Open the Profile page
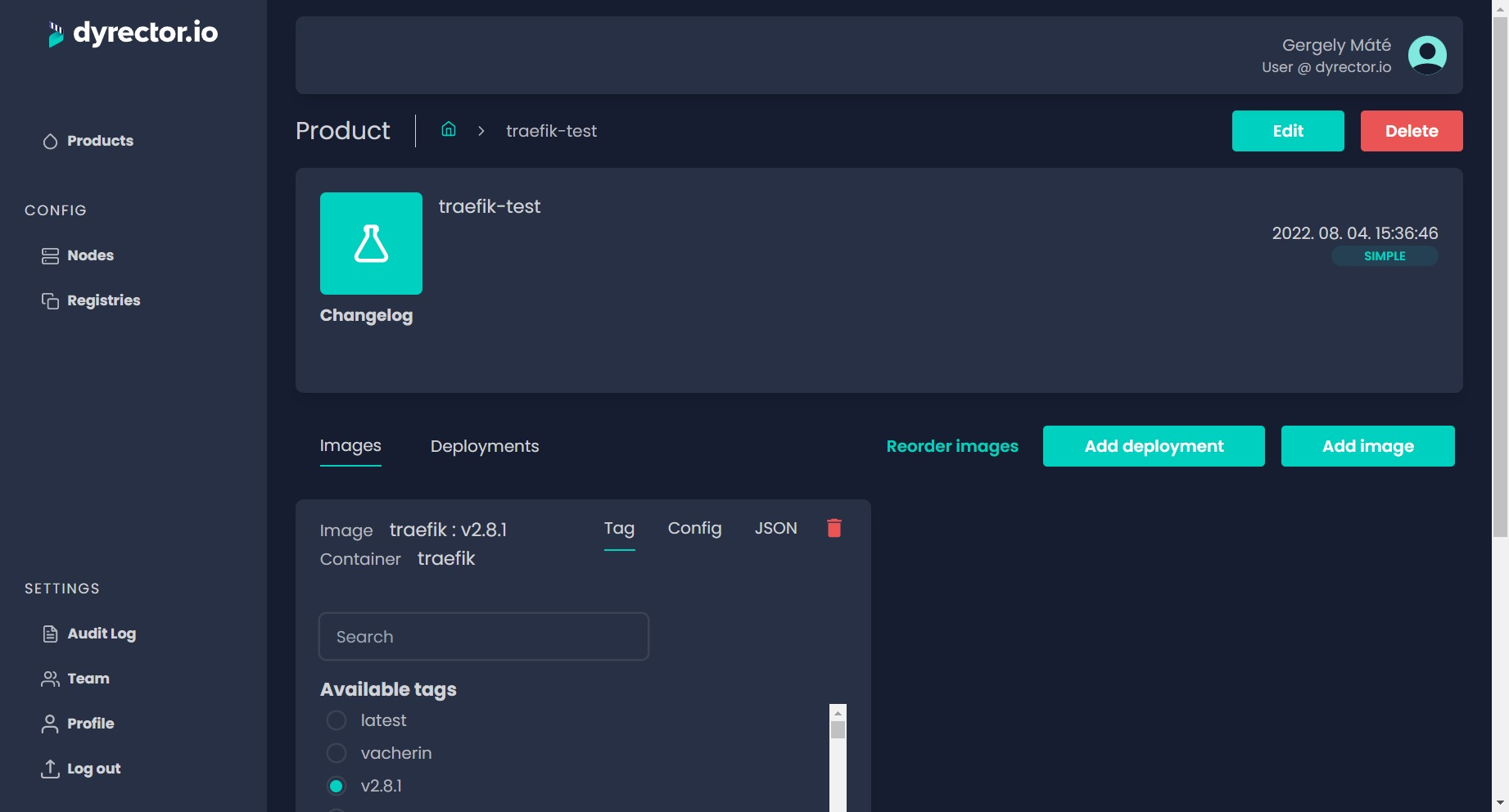 point(78,724)
